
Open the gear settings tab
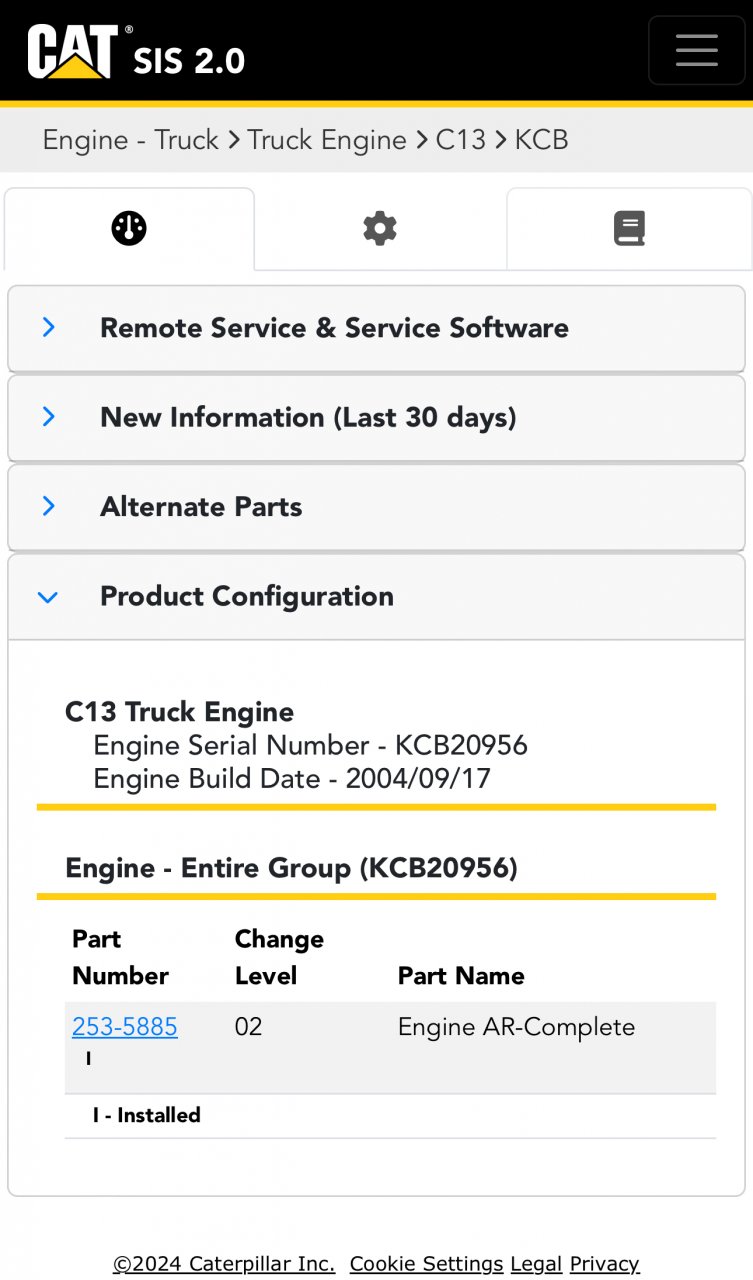tap(380, 229)
